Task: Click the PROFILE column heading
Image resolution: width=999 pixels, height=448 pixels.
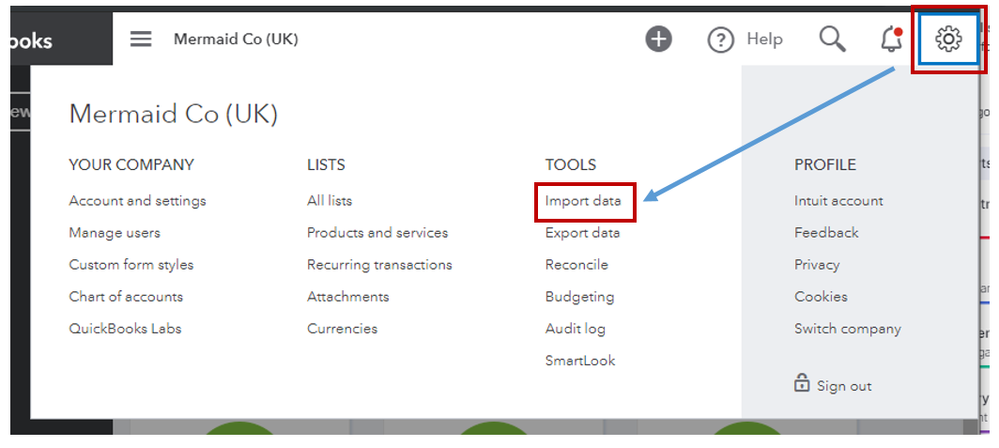Action: tap(825, 164)
